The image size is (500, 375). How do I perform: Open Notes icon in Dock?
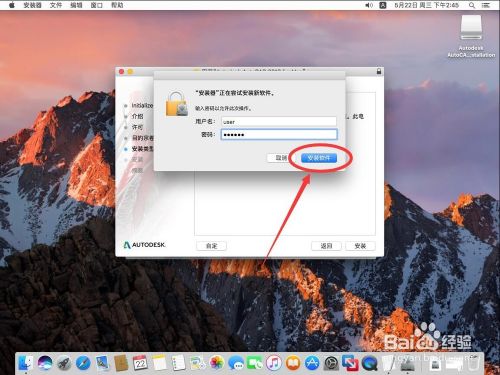pos(159,363)
